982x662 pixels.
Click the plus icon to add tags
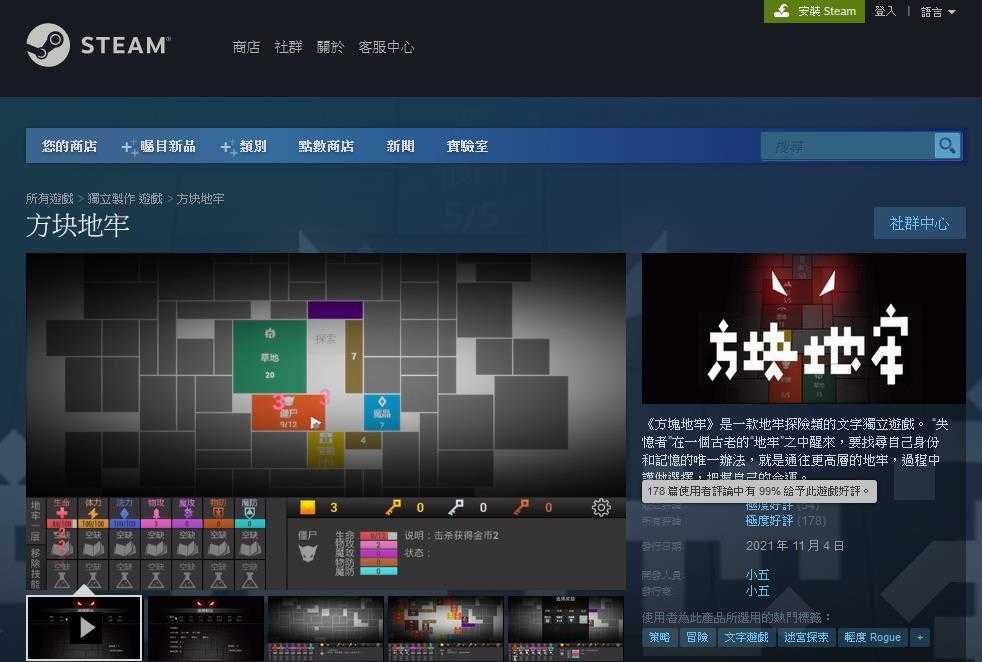coord(919,637)
